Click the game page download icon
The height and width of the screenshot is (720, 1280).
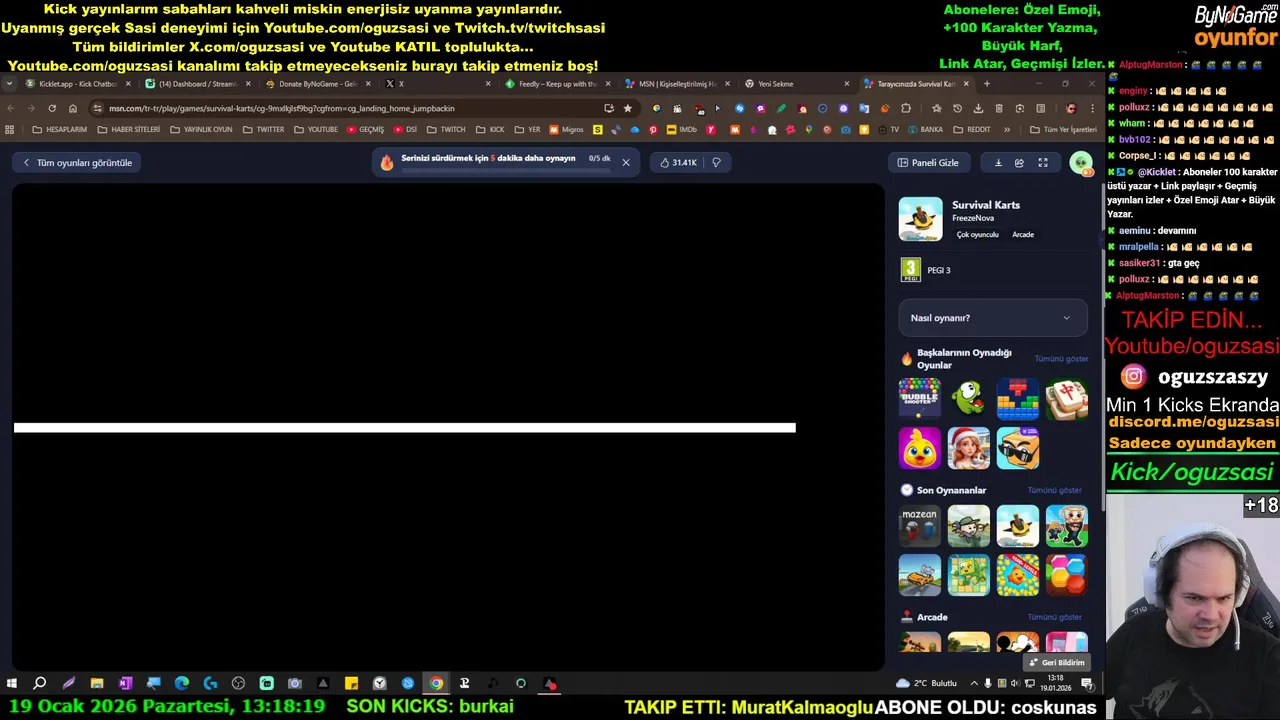(998, 163)
